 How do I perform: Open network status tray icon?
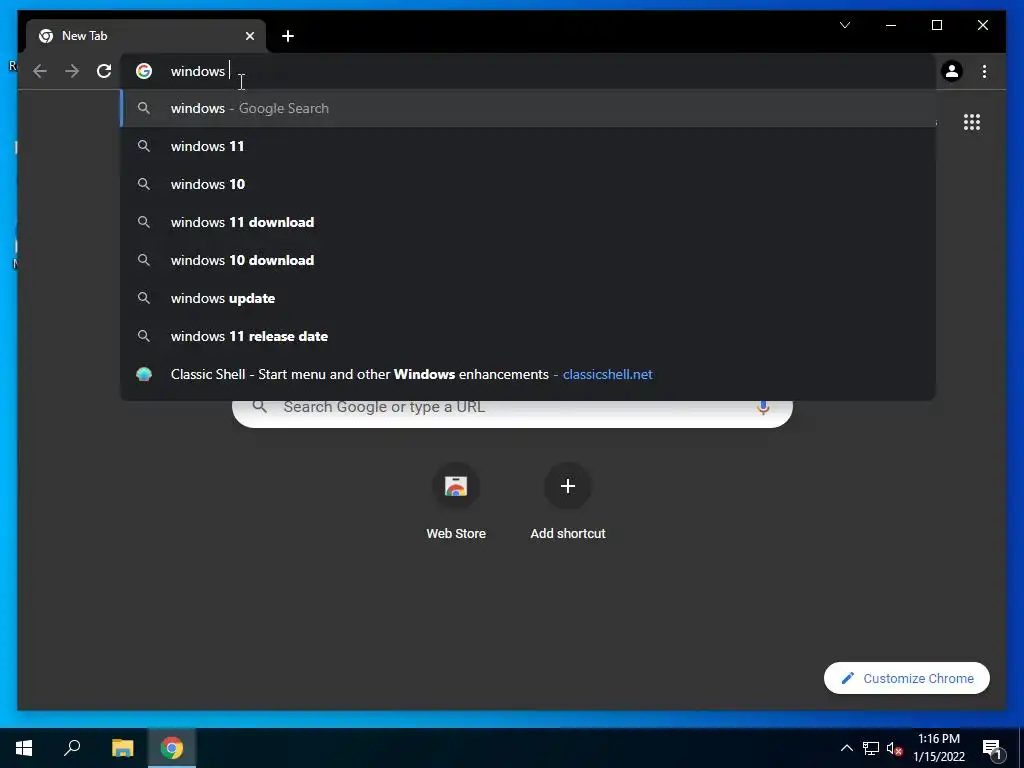871,748
